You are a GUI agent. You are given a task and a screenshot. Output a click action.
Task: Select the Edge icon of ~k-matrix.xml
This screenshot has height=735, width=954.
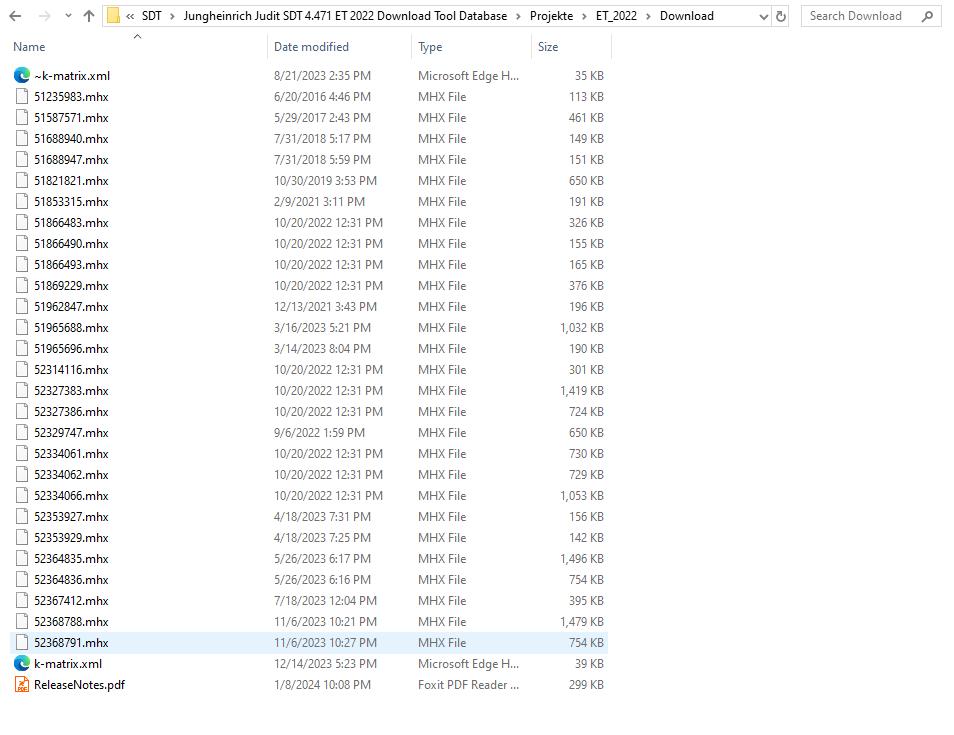pos(22,75)
